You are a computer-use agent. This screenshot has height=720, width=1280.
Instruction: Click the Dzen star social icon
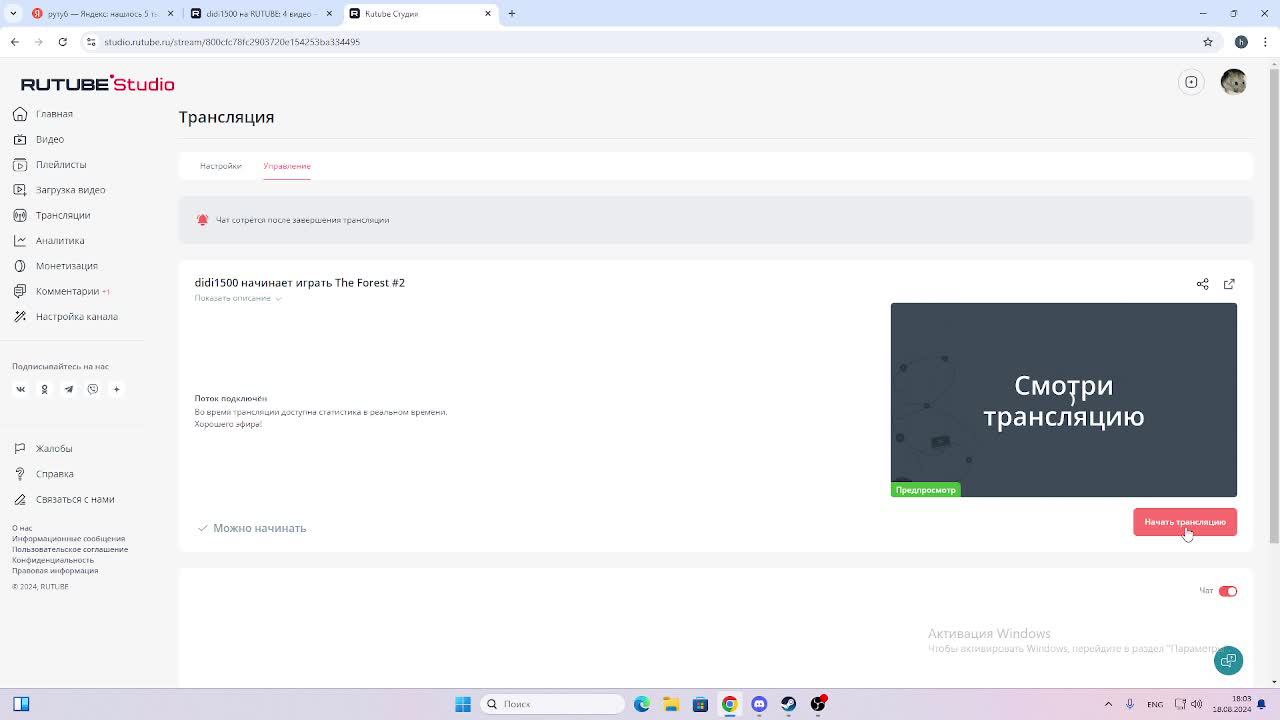pyautogui.click(x=116, y=389)
